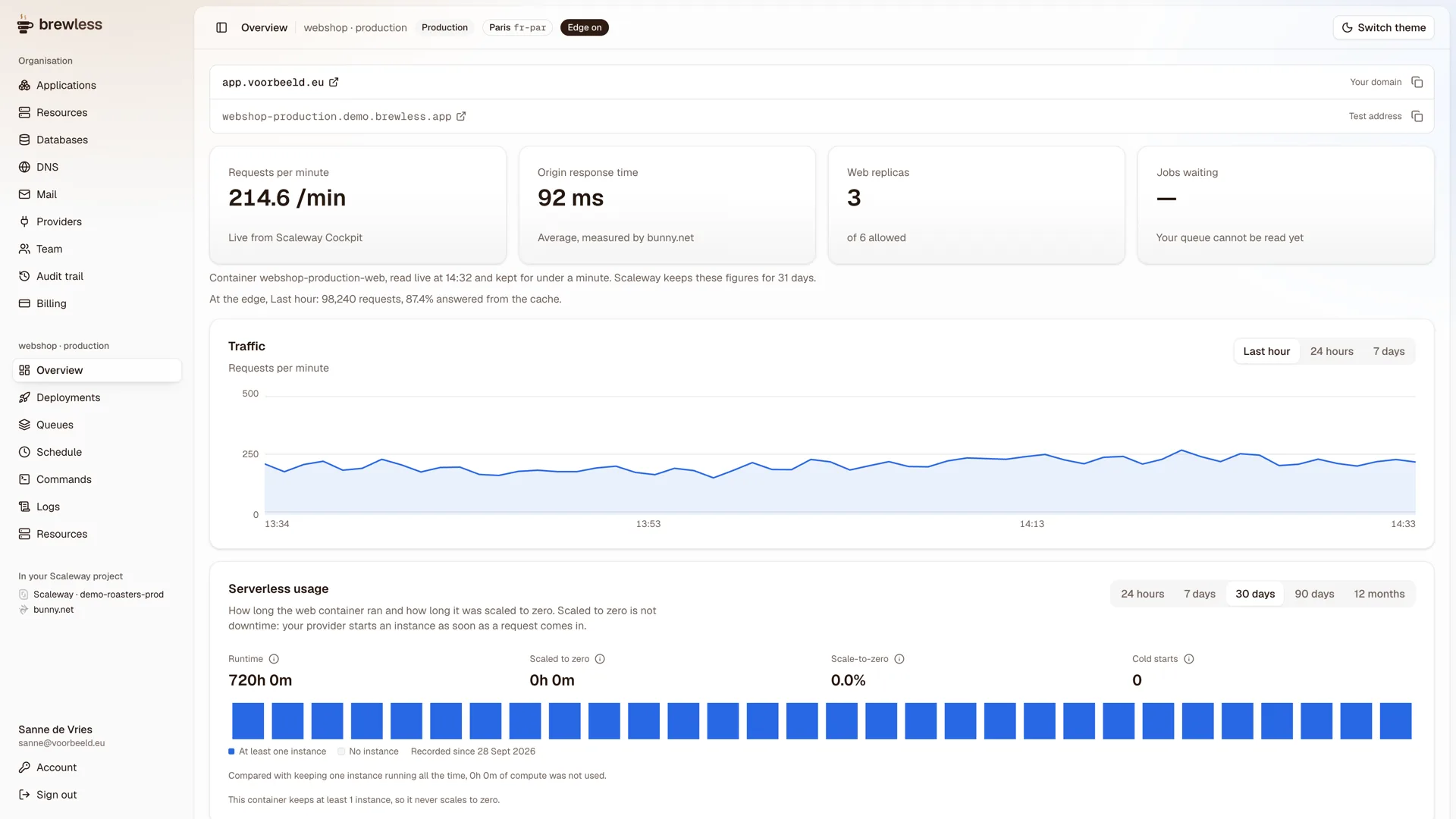Show serverless usage for 90 days
The height and width of the screenshot is (819, 1456).
[x=1314, y=594]
